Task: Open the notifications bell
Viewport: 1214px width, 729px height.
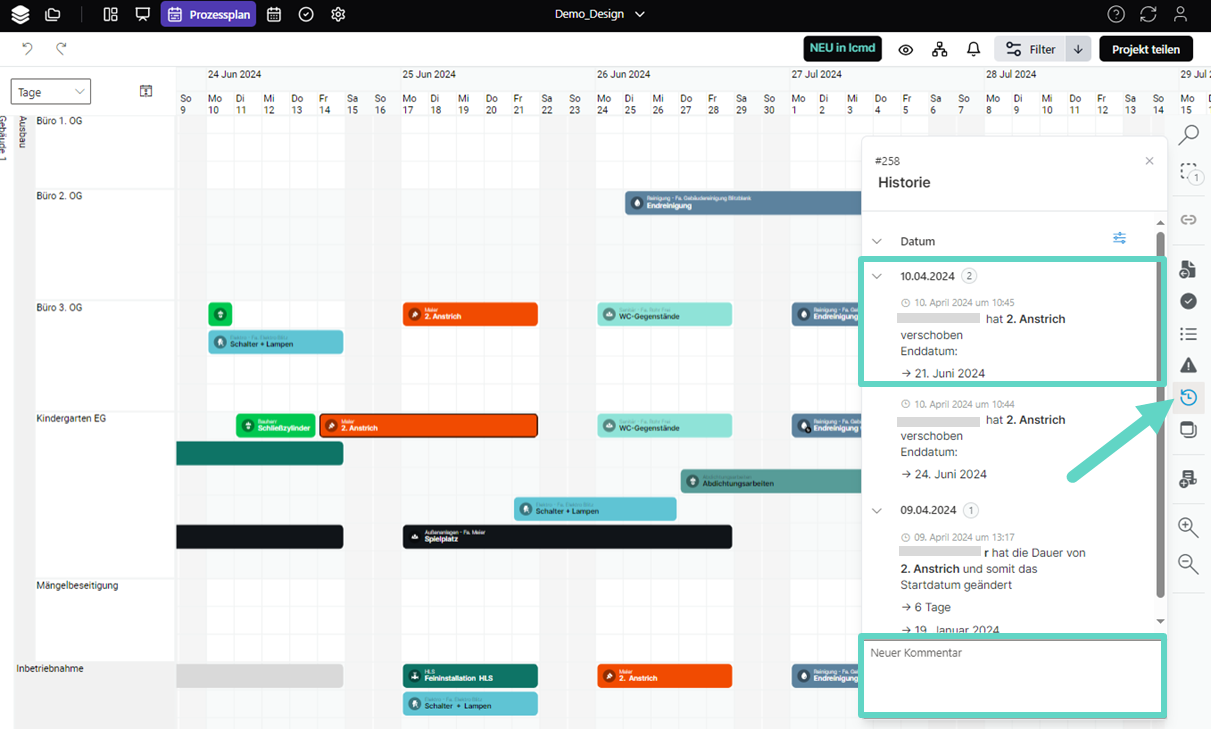Action: pyautogui.click(x=973, y=49)
